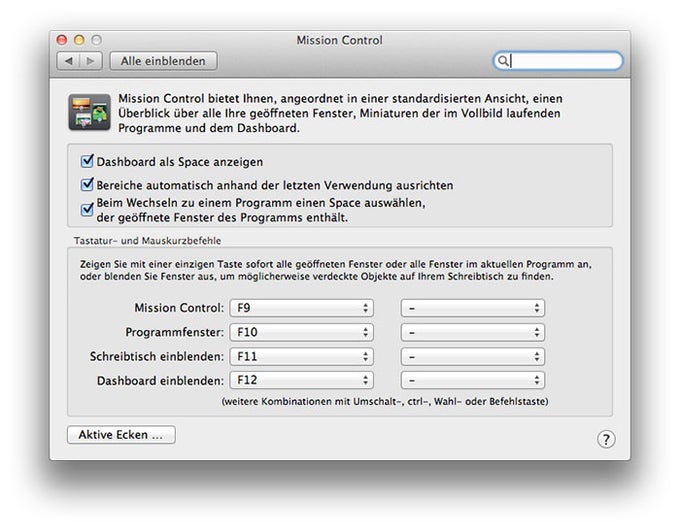Click the magnifier icon in search field
The image size is (680, 529).
502,61
